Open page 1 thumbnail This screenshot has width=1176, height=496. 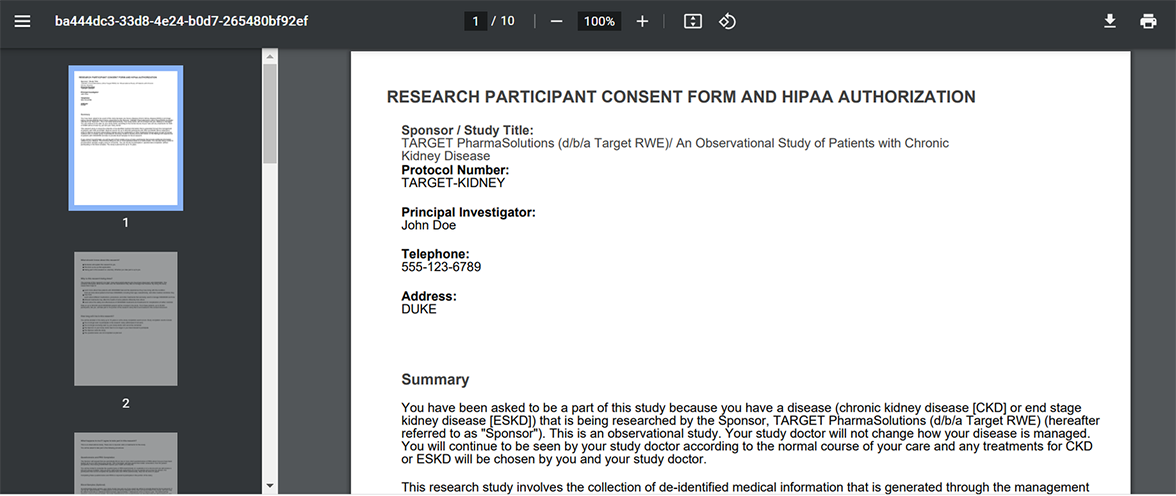(125, 138)
